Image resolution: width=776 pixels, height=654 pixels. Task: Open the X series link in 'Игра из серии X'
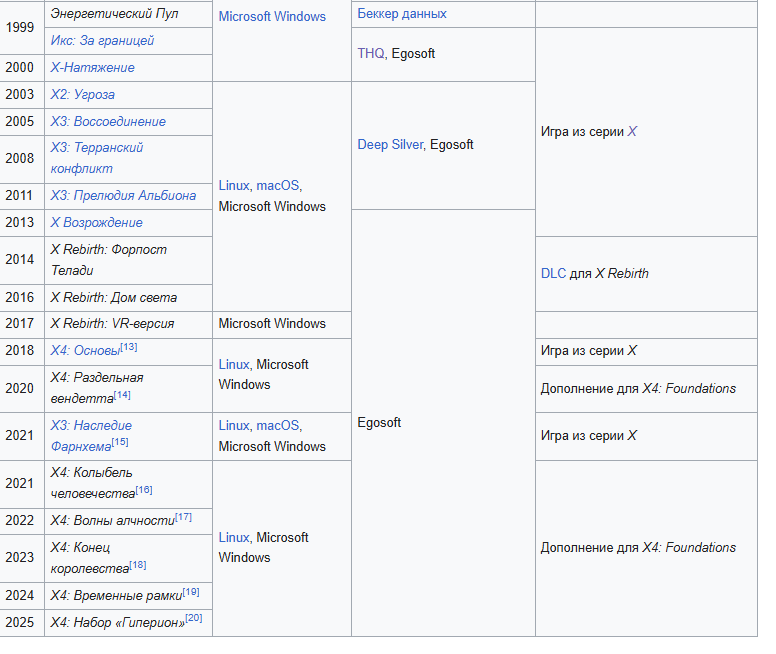coord(632,132)
